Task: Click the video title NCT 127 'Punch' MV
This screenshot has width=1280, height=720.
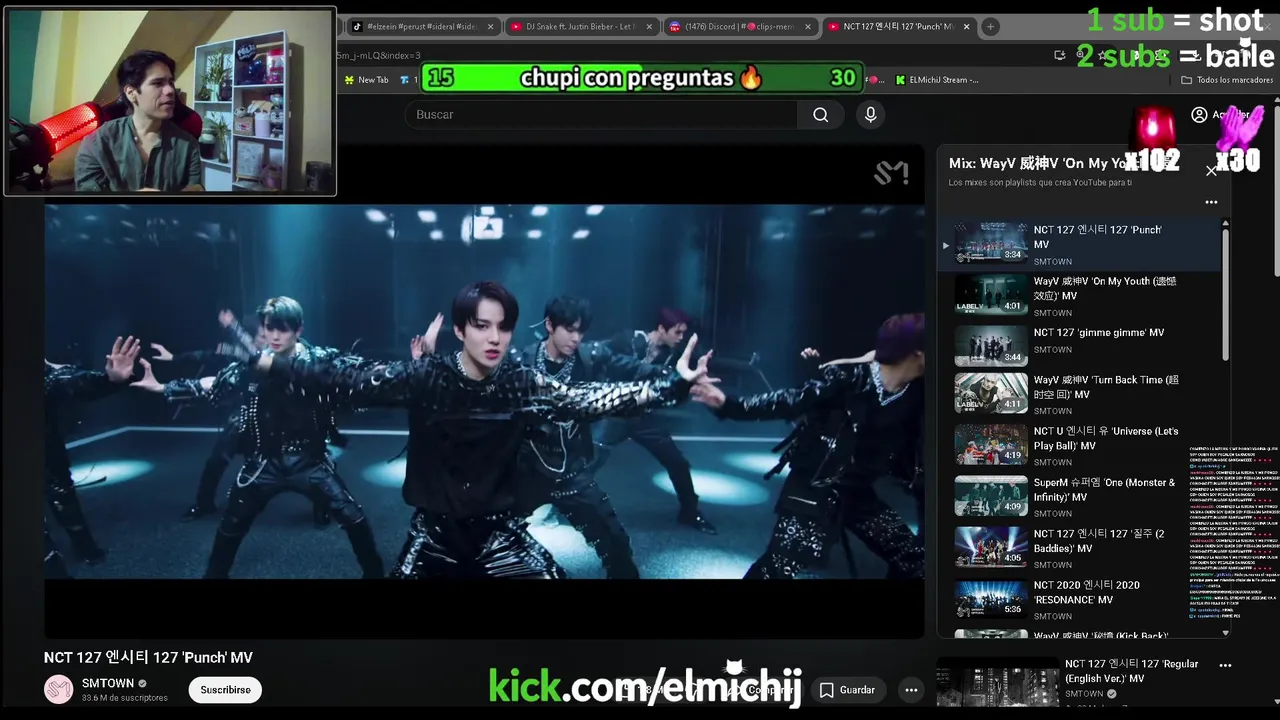Action: coord(148,657)
